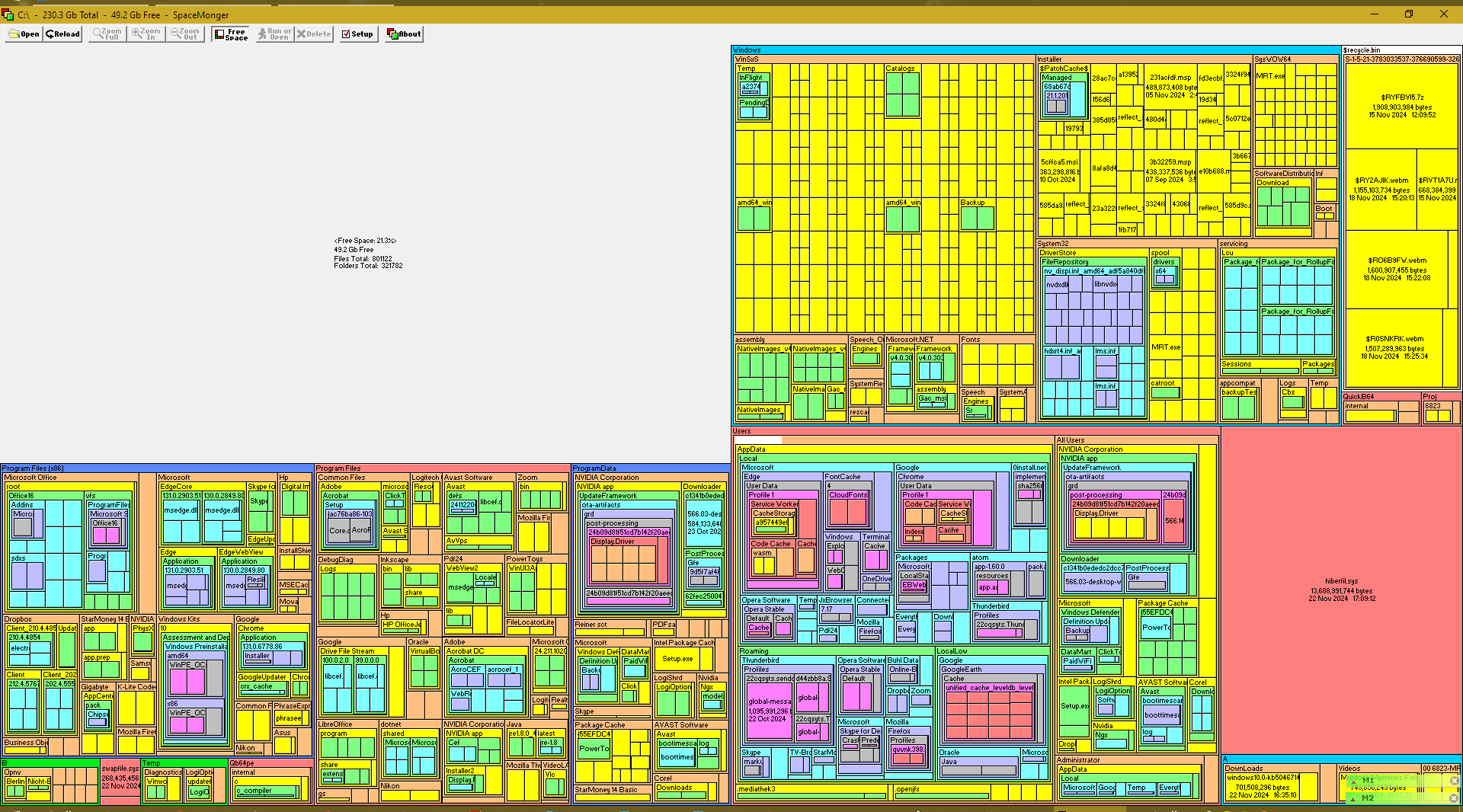Select the Administrator folder label
This screenshot has height=812, width=1463.
click(x=1078, y=760)
